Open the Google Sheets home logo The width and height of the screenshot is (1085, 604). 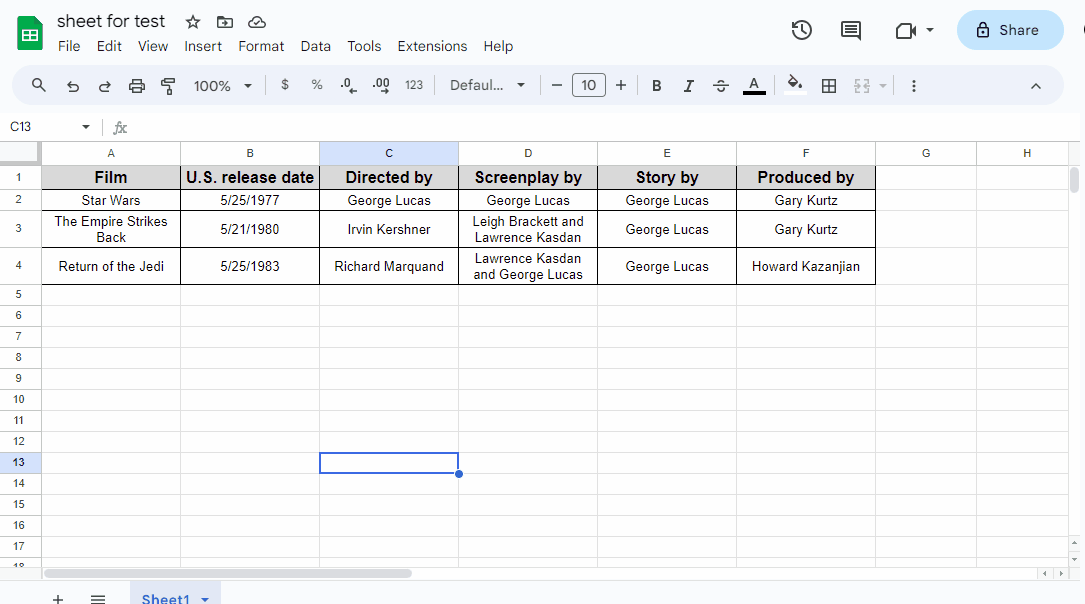pyautogui.click(x=30, y=33)
